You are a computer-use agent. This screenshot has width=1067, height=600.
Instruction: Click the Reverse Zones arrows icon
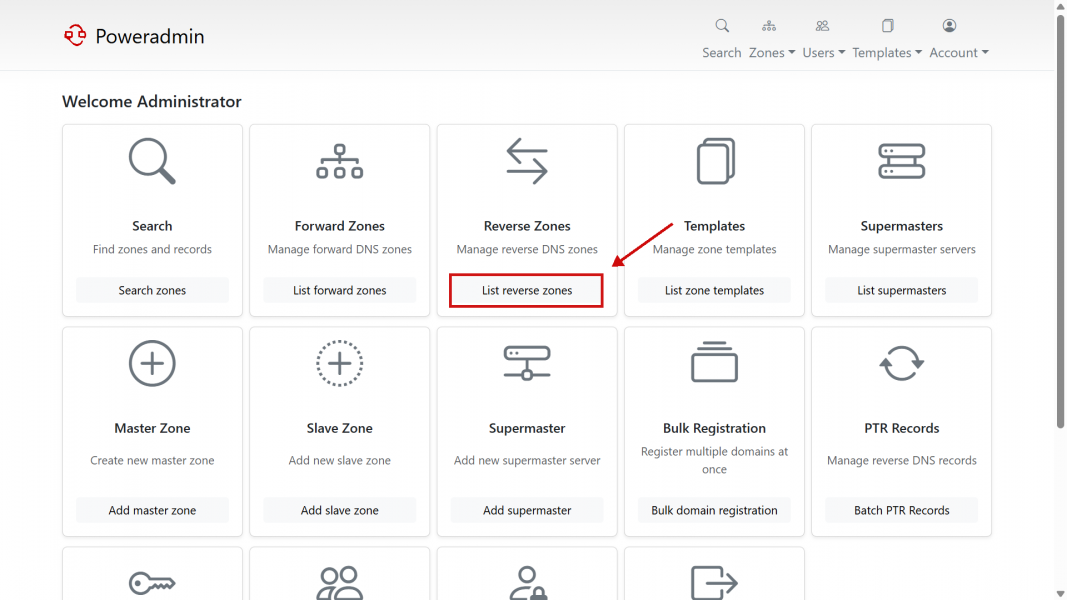pyautogui.click(x=527, y=161)
